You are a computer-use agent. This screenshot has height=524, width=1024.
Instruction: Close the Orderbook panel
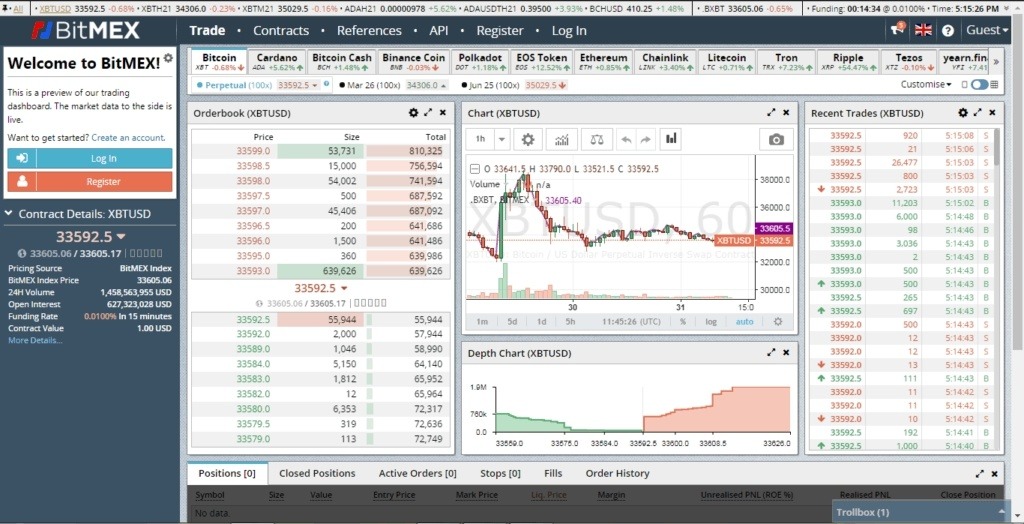(x=443, y=112)
